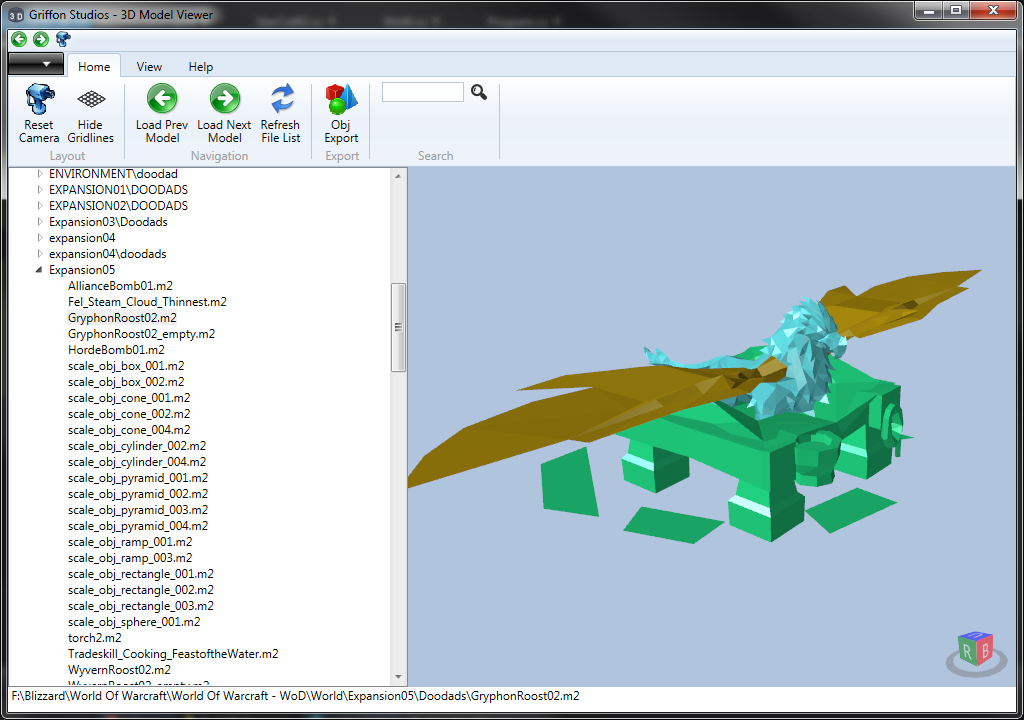1024x720 pixels.
Task: Select scale_obj_ramp_001.m2
Action: click(x=130, y=542)
